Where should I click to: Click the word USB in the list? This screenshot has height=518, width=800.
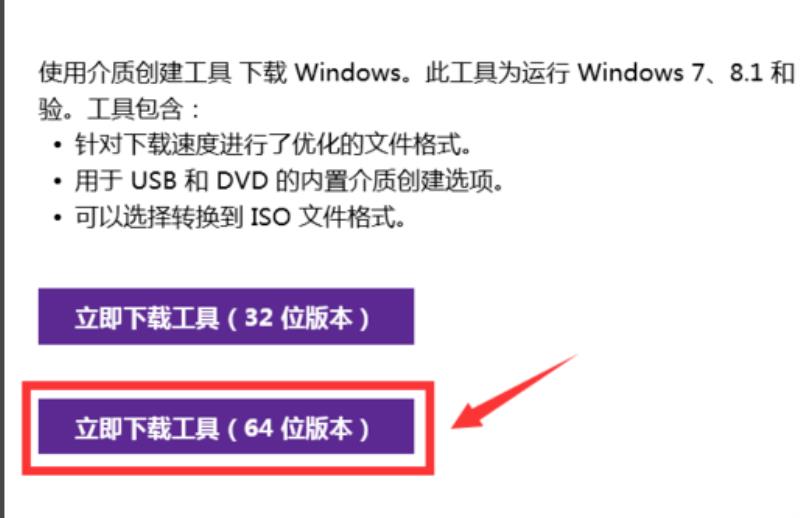click(x=154, y=181)
